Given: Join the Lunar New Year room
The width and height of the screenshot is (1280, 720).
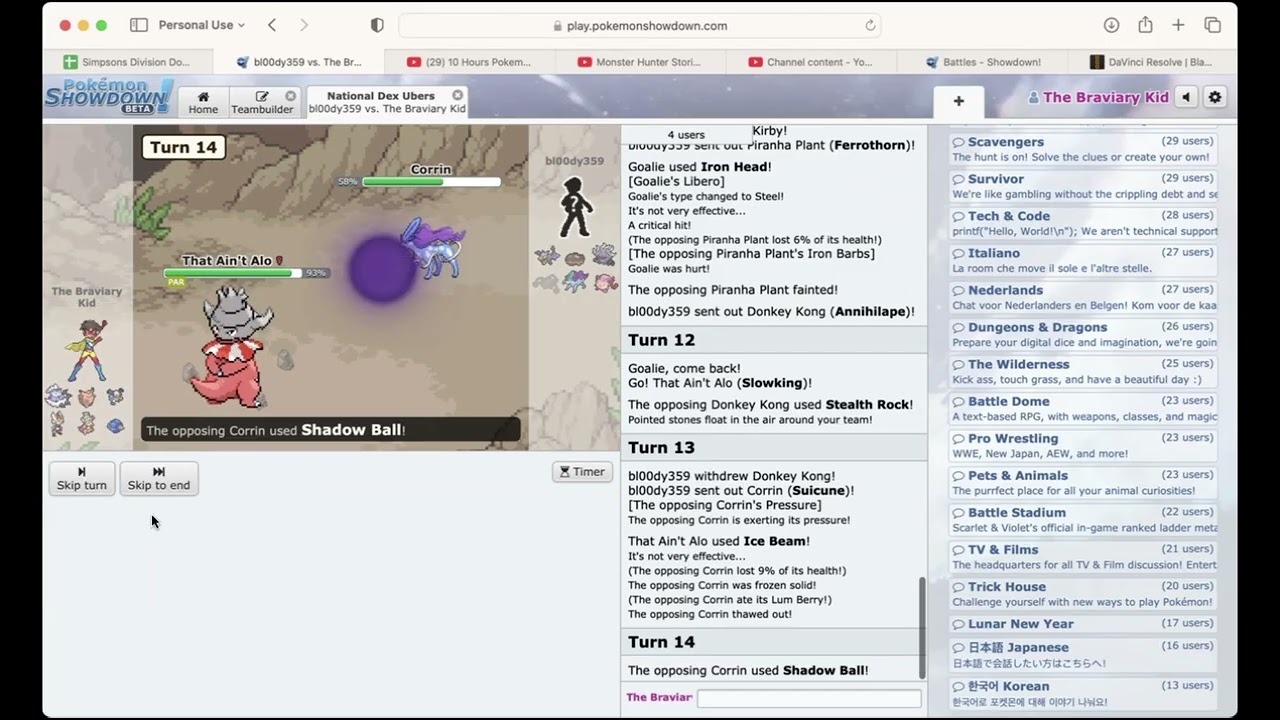Looking at the screenshot, I should [x=1083, y=624].
